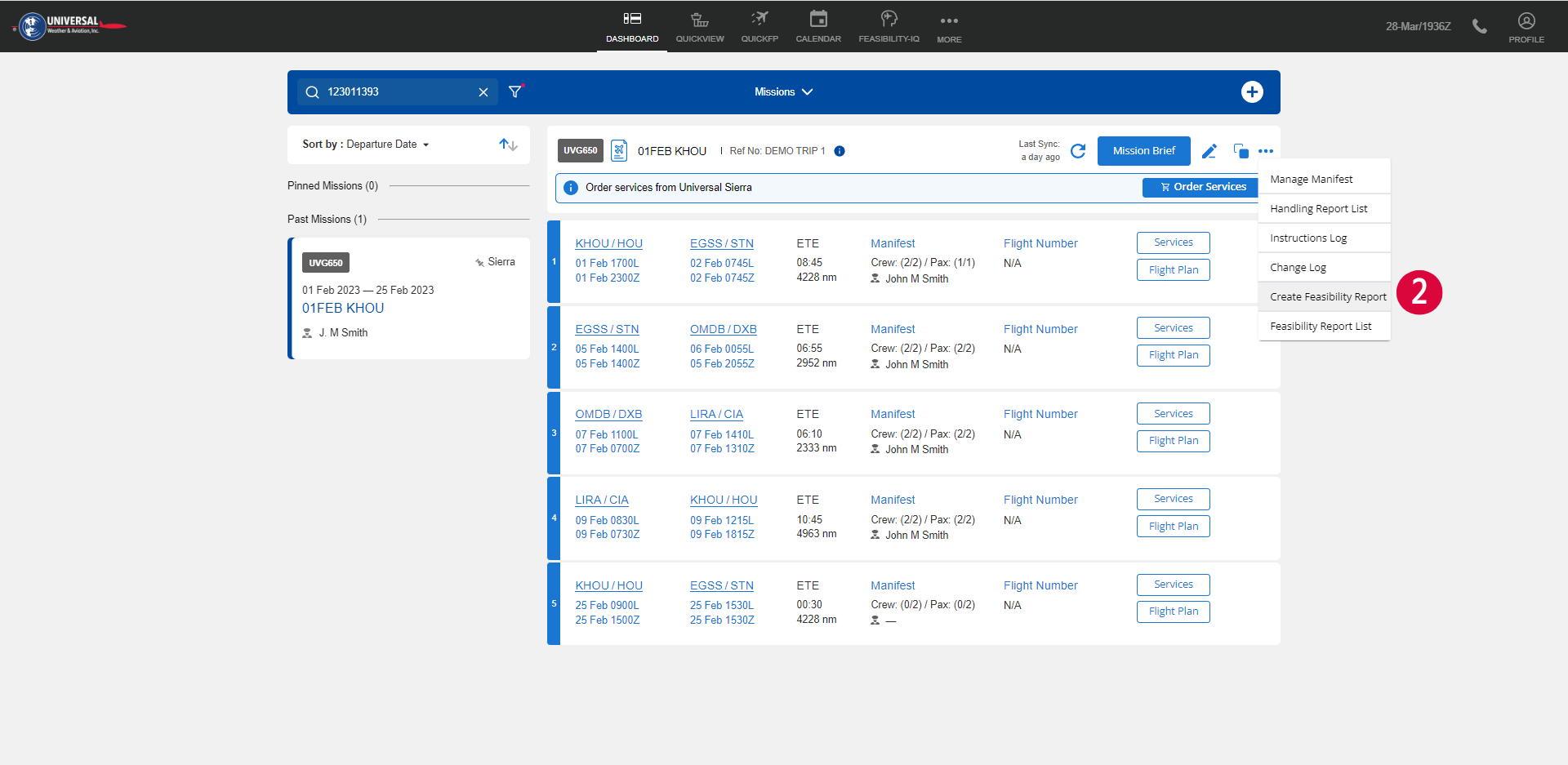The height and width of the screenshot is (765, 1568).
Task: Click the Ref No info icon
Action: 840,151
